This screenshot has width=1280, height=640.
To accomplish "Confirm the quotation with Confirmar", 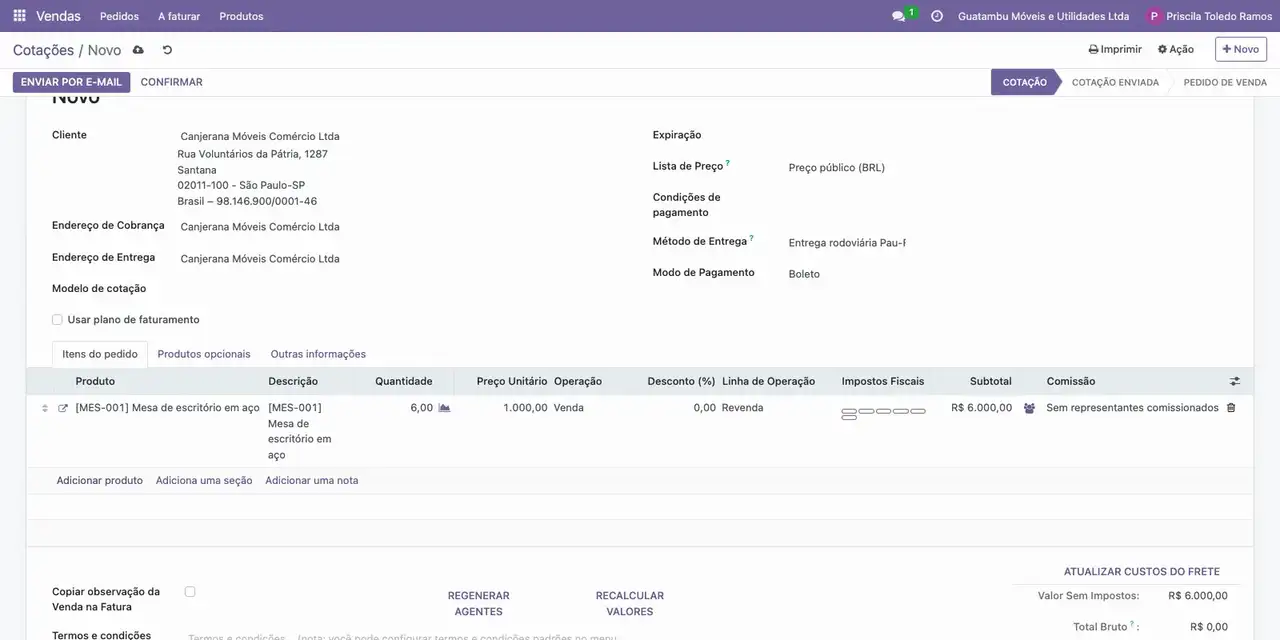I will tap(172, 82).
